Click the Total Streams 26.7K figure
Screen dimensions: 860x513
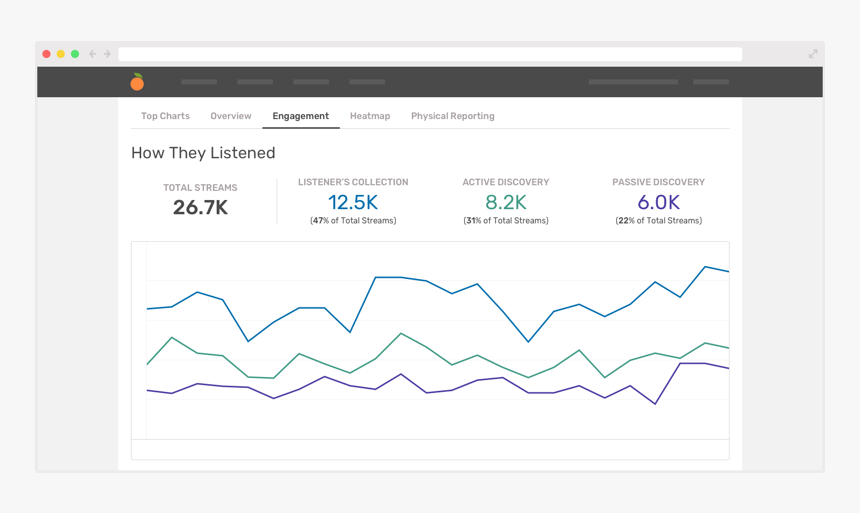pyautogui.click(x=200, y=208)
